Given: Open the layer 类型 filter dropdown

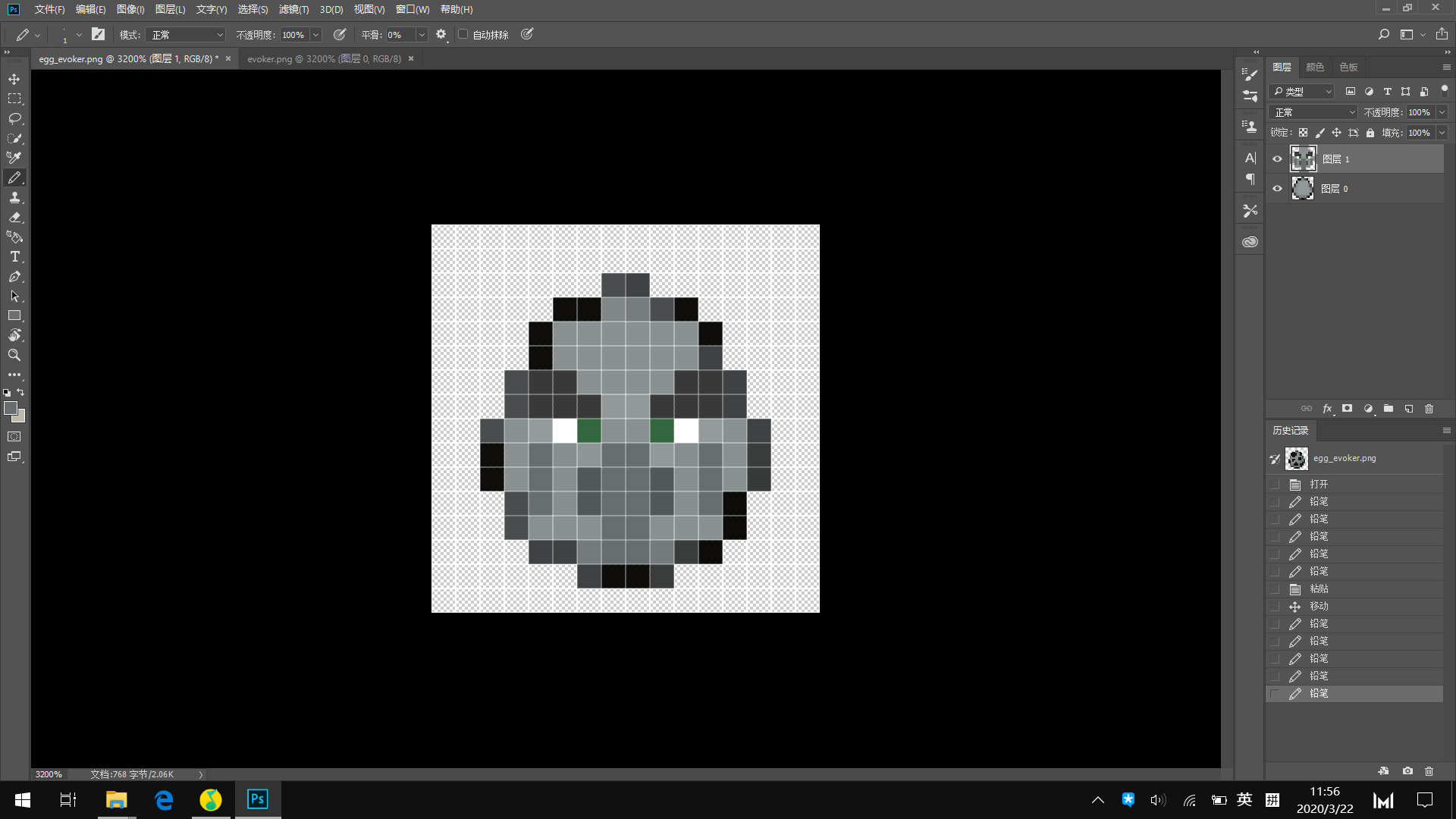Looking at the screenshot, I should coord(1303,91).
